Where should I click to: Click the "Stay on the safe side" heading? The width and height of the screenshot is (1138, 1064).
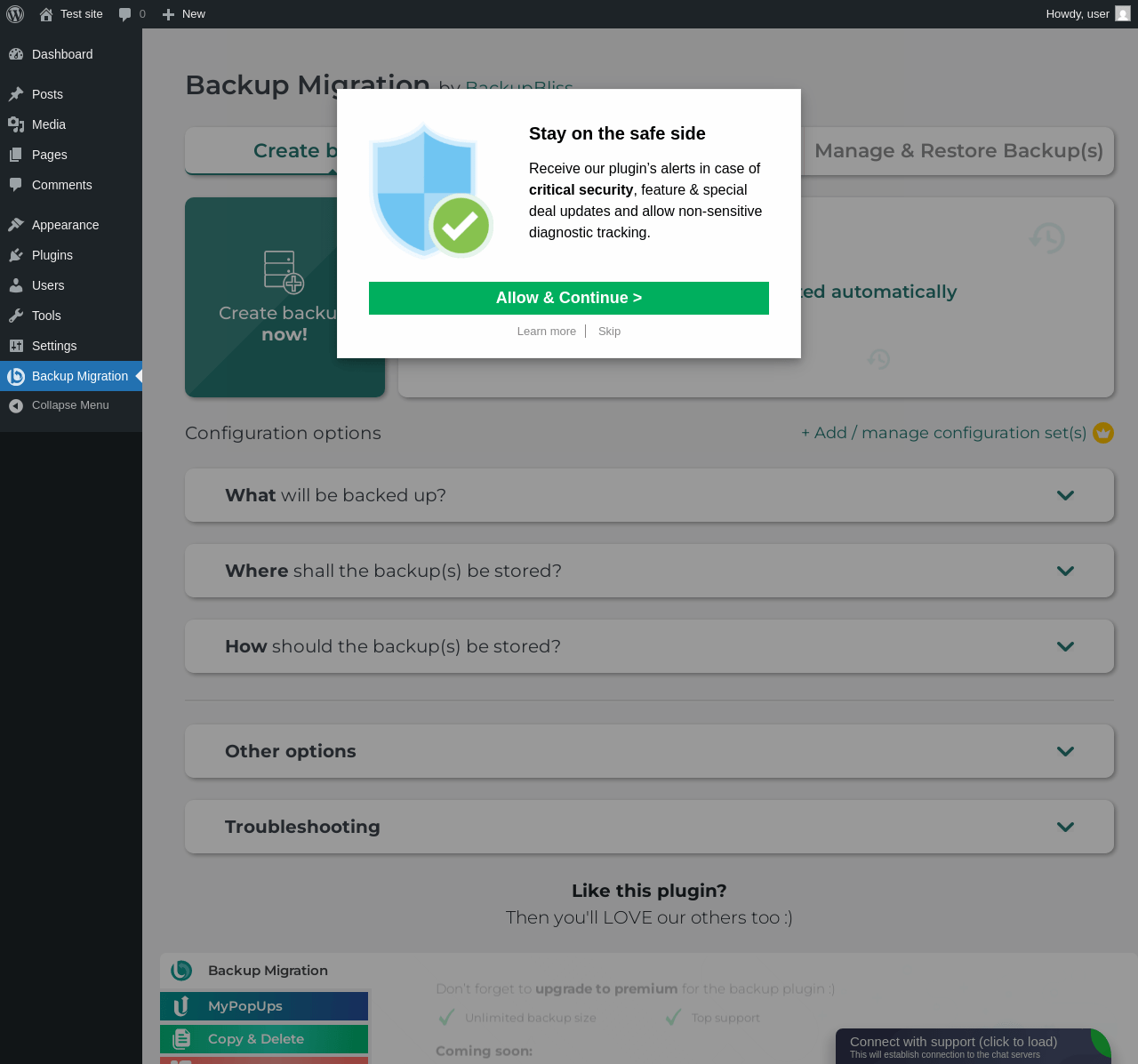[617, 133]
